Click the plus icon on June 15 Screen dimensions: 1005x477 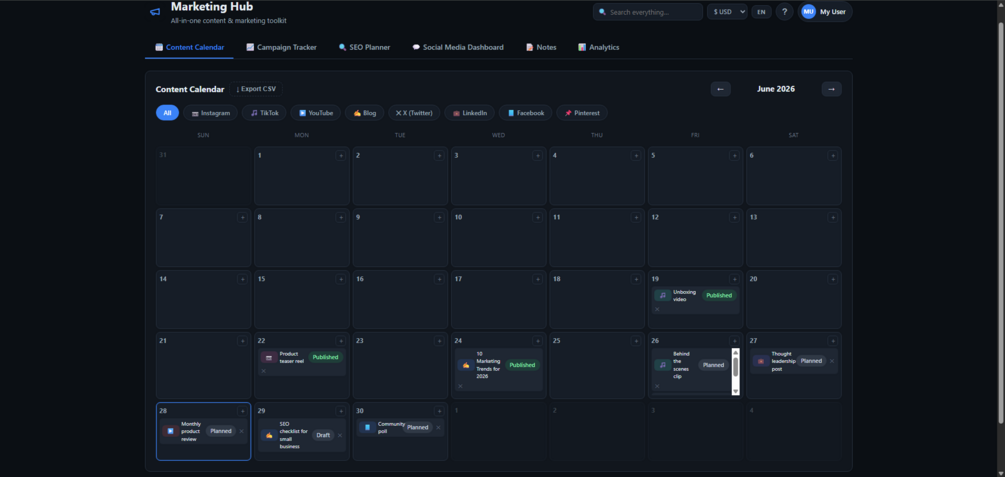[341, 279]
